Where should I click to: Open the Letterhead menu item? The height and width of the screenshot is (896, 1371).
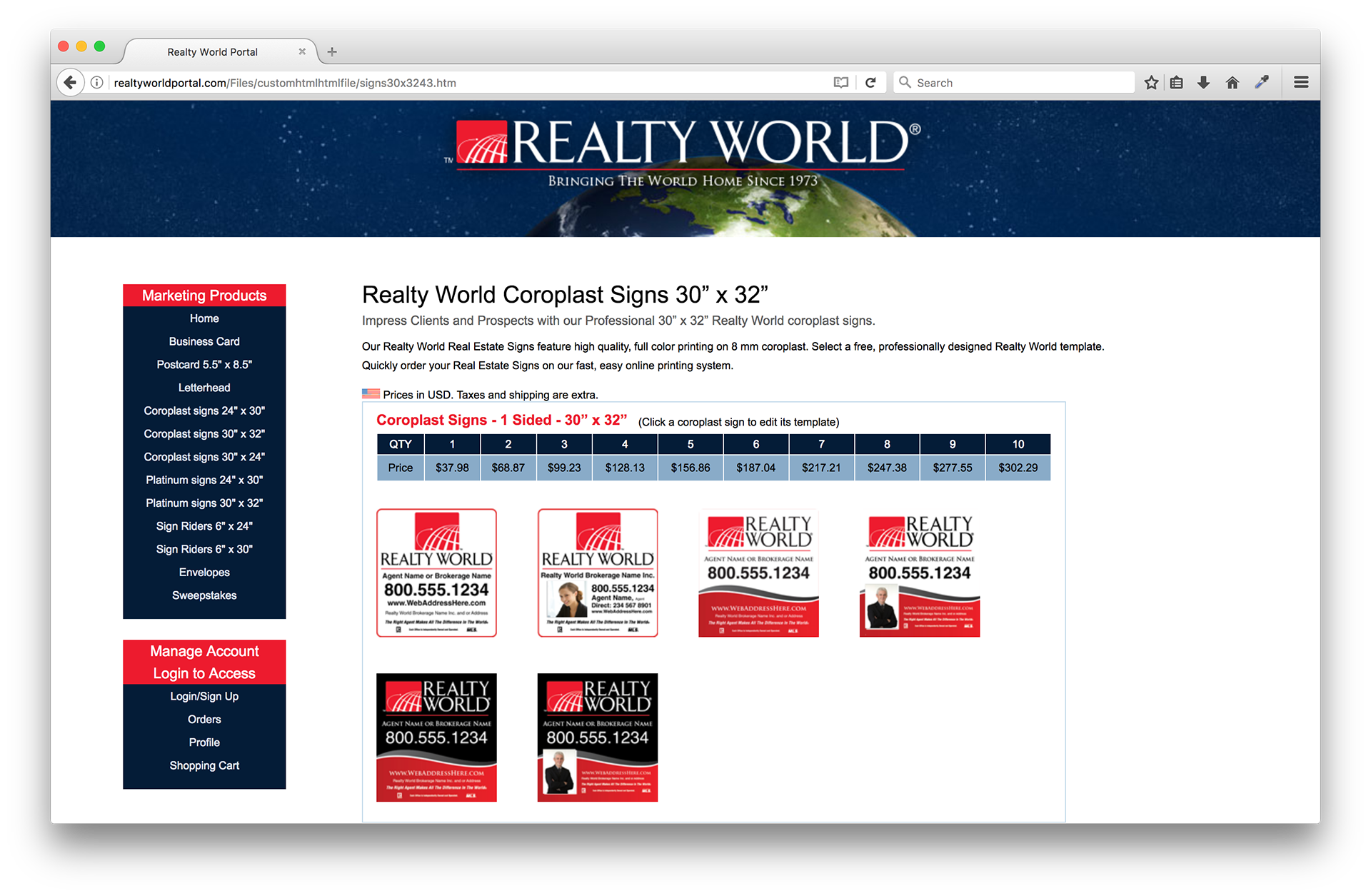pos(204,388)
